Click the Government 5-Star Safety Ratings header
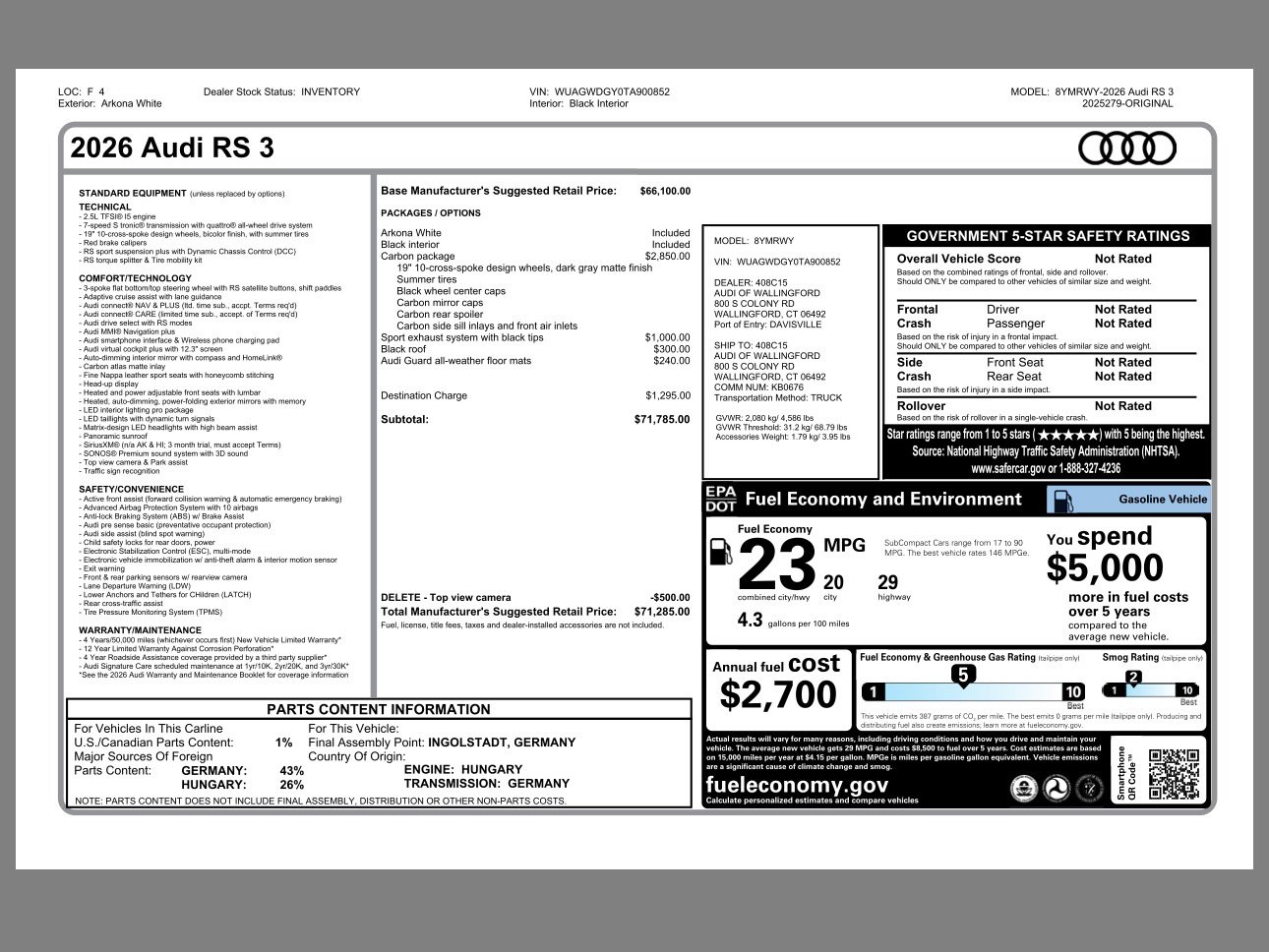Viewport: 1269px width, 952px height. click(x=1047, y=236)
